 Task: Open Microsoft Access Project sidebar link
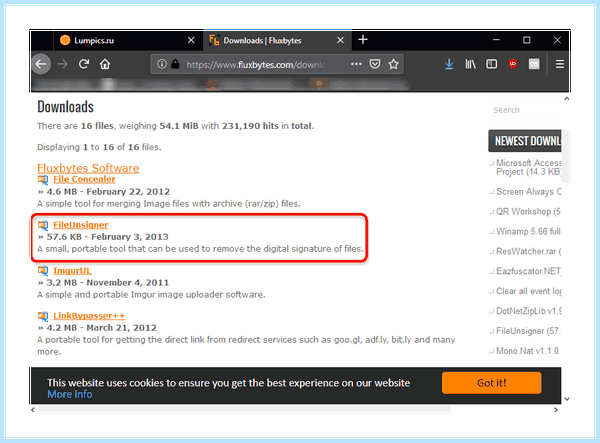coord(528,168)
